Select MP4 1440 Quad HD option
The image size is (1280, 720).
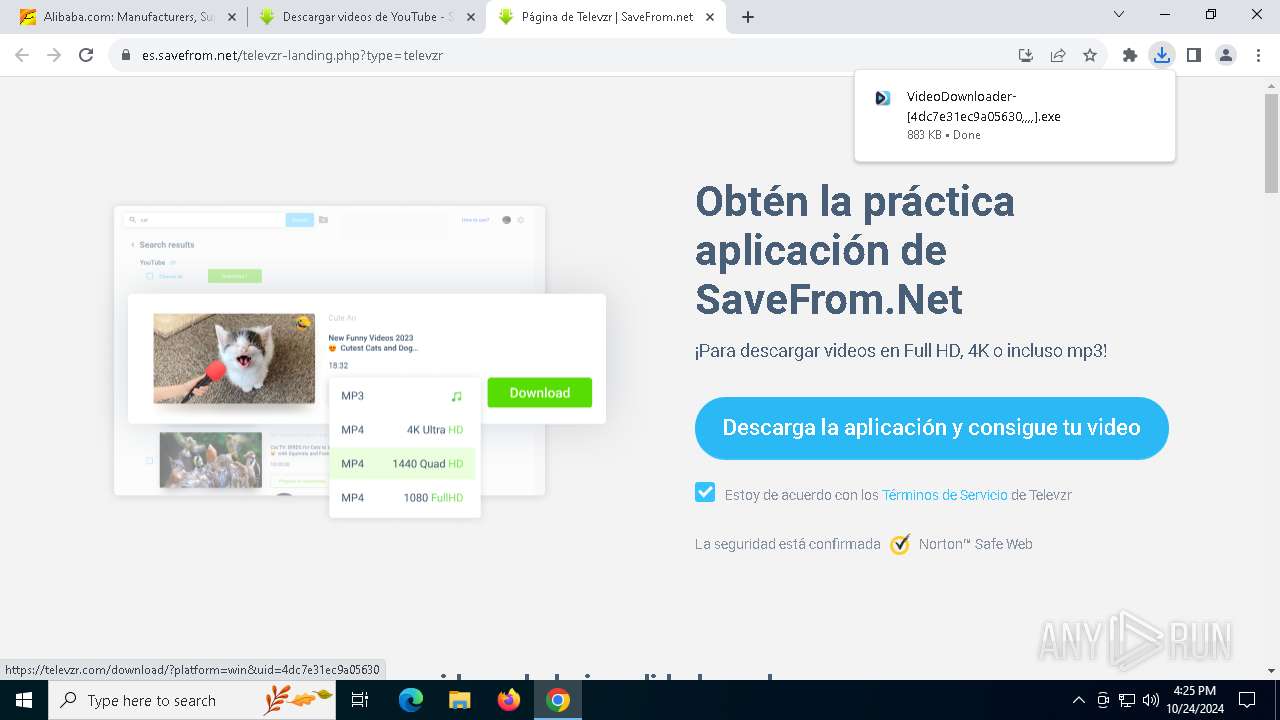click(404, 464)
